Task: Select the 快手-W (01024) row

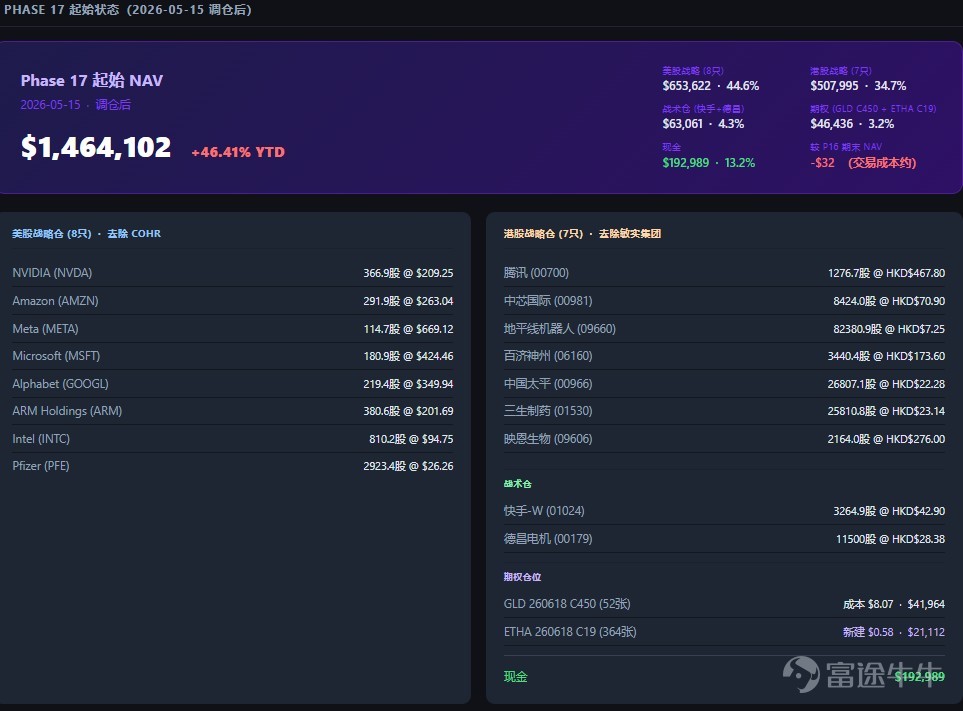Action: coord(724,511)
